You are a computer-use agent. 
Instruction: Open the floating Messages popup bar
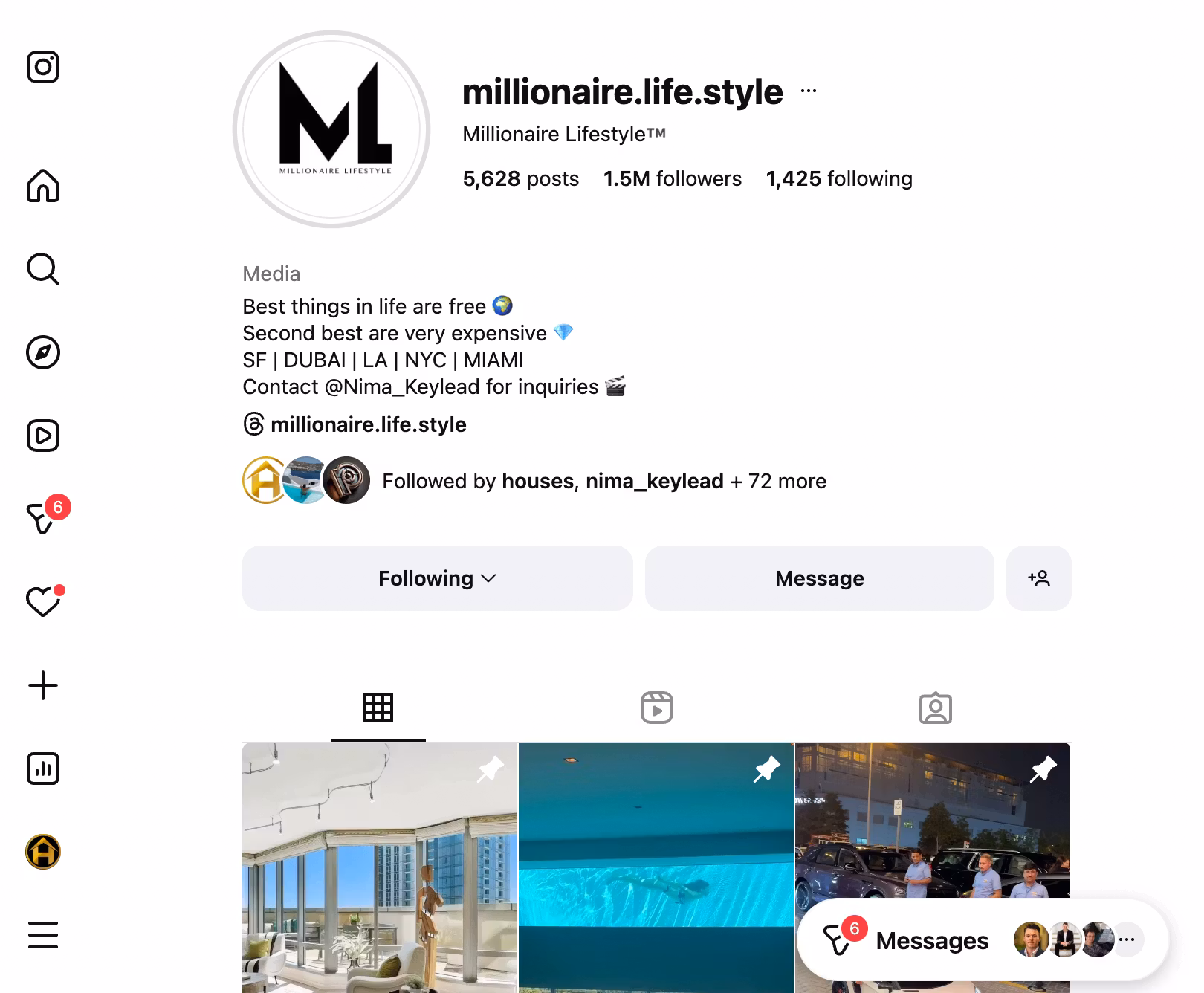click(x=983, y=940)
